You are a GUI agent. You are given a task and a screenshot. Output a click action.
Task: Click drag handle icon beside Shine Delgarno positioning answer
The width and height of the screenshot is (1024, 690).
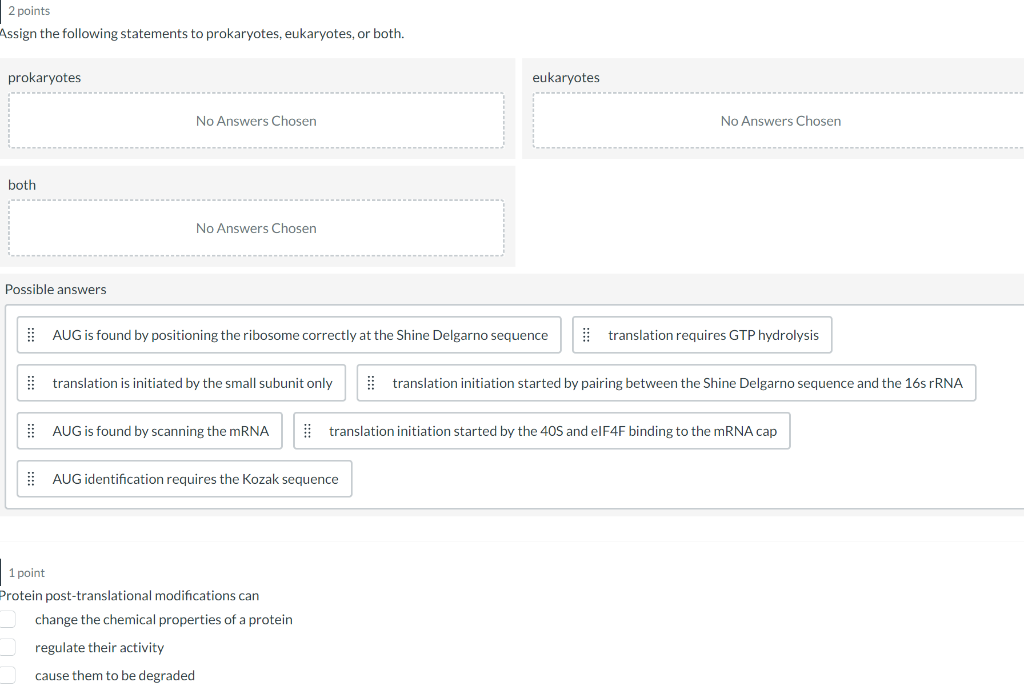click(31, 335)
